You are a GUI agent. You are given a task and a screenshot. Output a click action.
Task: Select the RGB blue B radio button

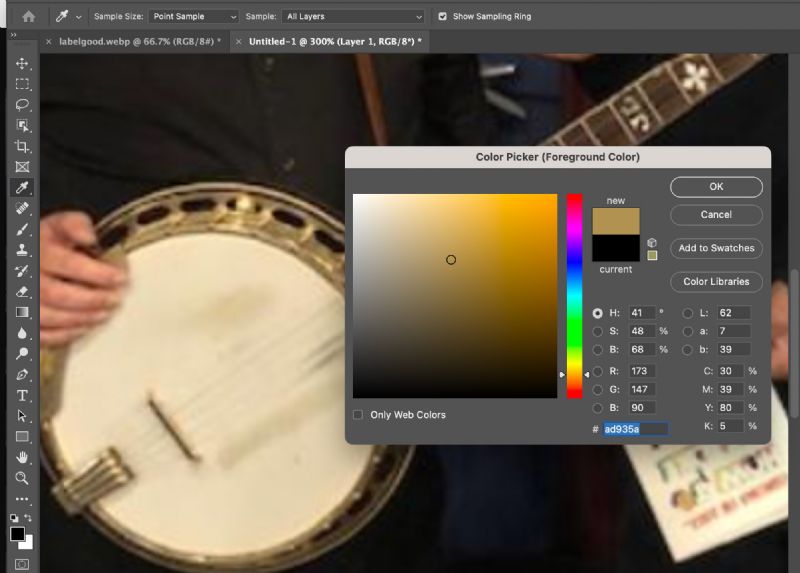[597, 408]
